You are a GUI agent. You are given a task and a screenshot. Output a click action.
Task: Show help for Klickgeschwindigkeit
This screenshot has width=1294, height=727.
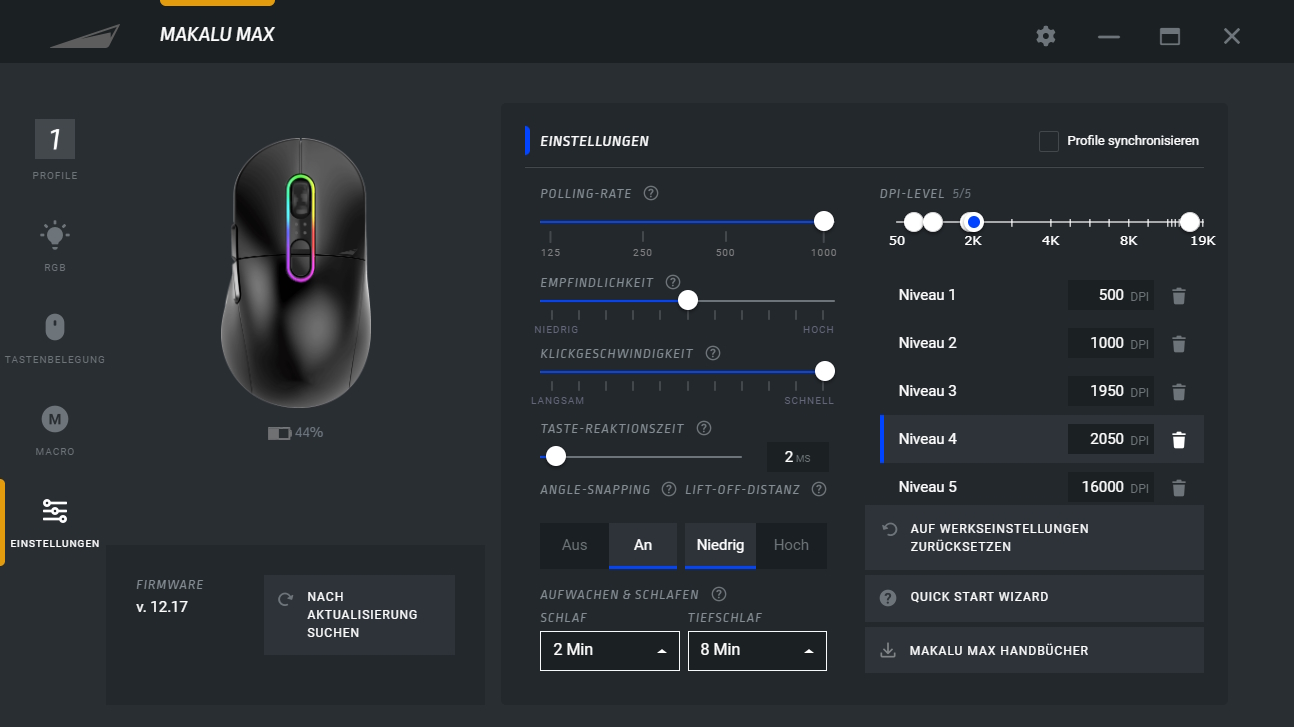click(x=713, y=353)
